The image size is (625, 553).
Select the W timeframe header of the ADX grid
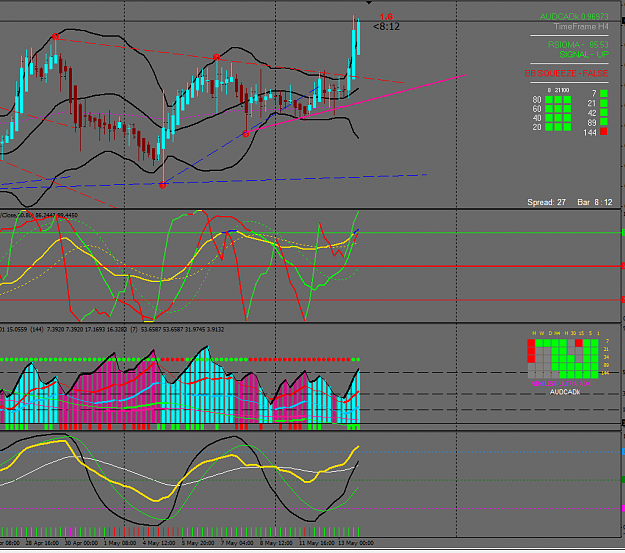[542, 333]
